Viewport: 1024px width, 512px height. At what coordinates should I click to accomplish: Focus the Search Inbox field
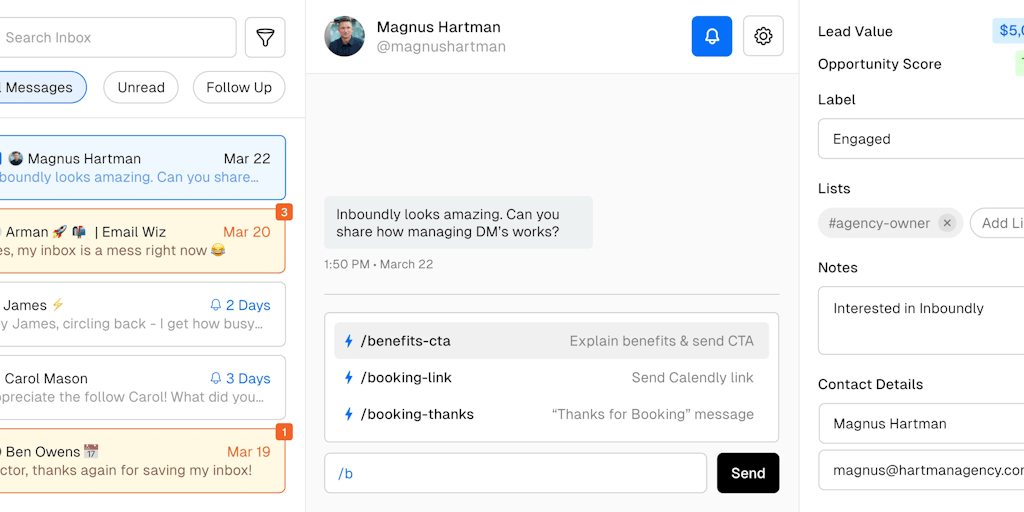[x=116, y=37]
